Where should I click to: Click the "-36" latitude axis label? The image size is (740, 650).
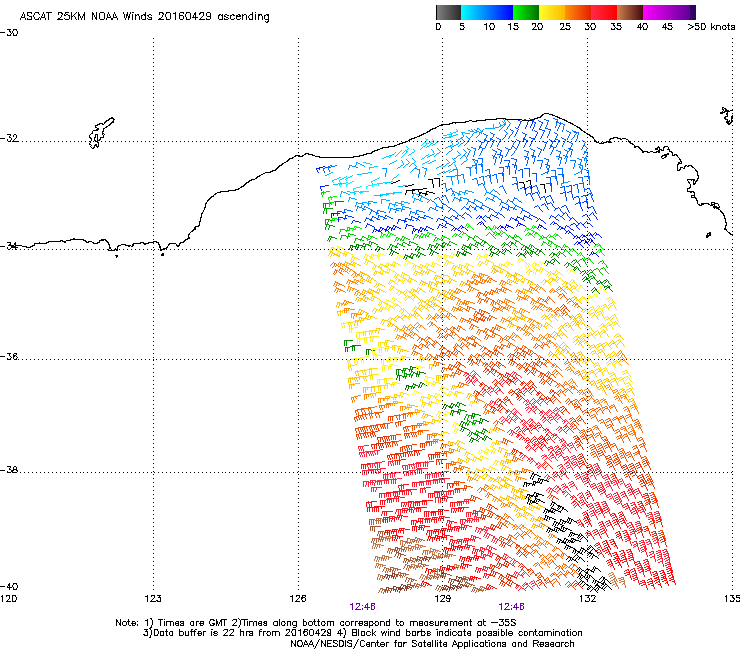pyautogui.click(x=9, y=356)
